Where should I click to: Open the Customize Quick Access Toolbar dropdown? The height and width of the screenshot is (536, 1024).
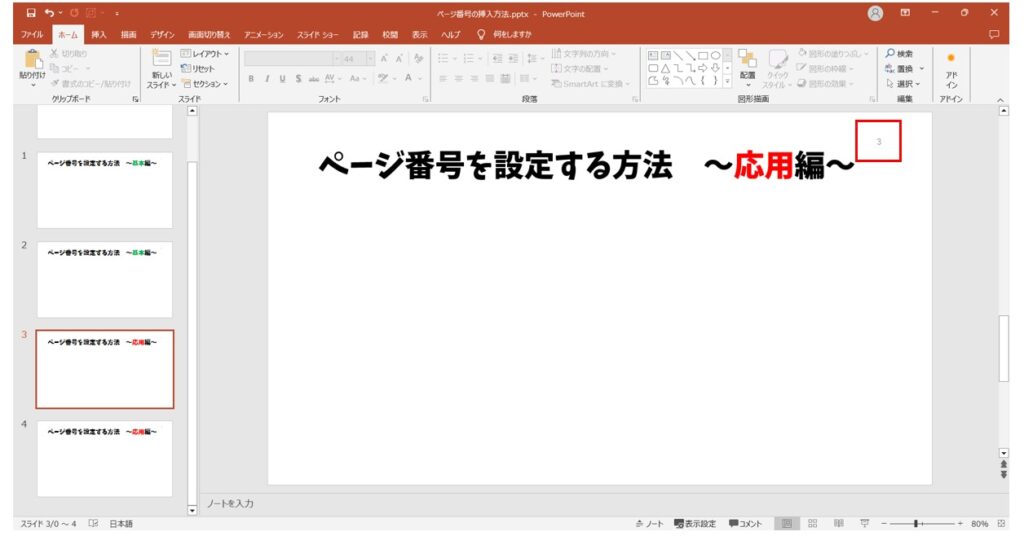[117, 13]
